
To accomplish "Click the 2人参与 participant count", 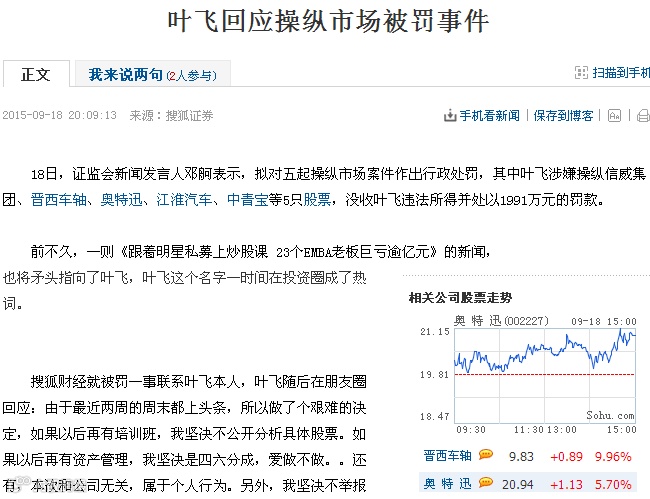I will tap(191, 76).
